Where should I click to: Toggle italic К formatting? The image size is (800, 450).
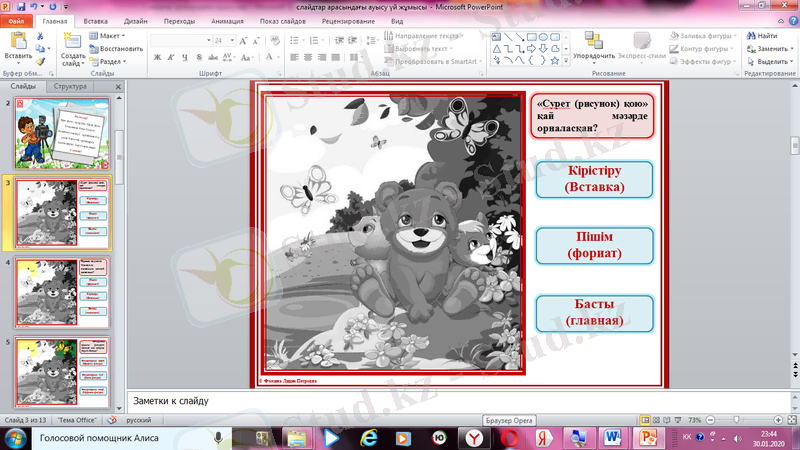(171, 59)
